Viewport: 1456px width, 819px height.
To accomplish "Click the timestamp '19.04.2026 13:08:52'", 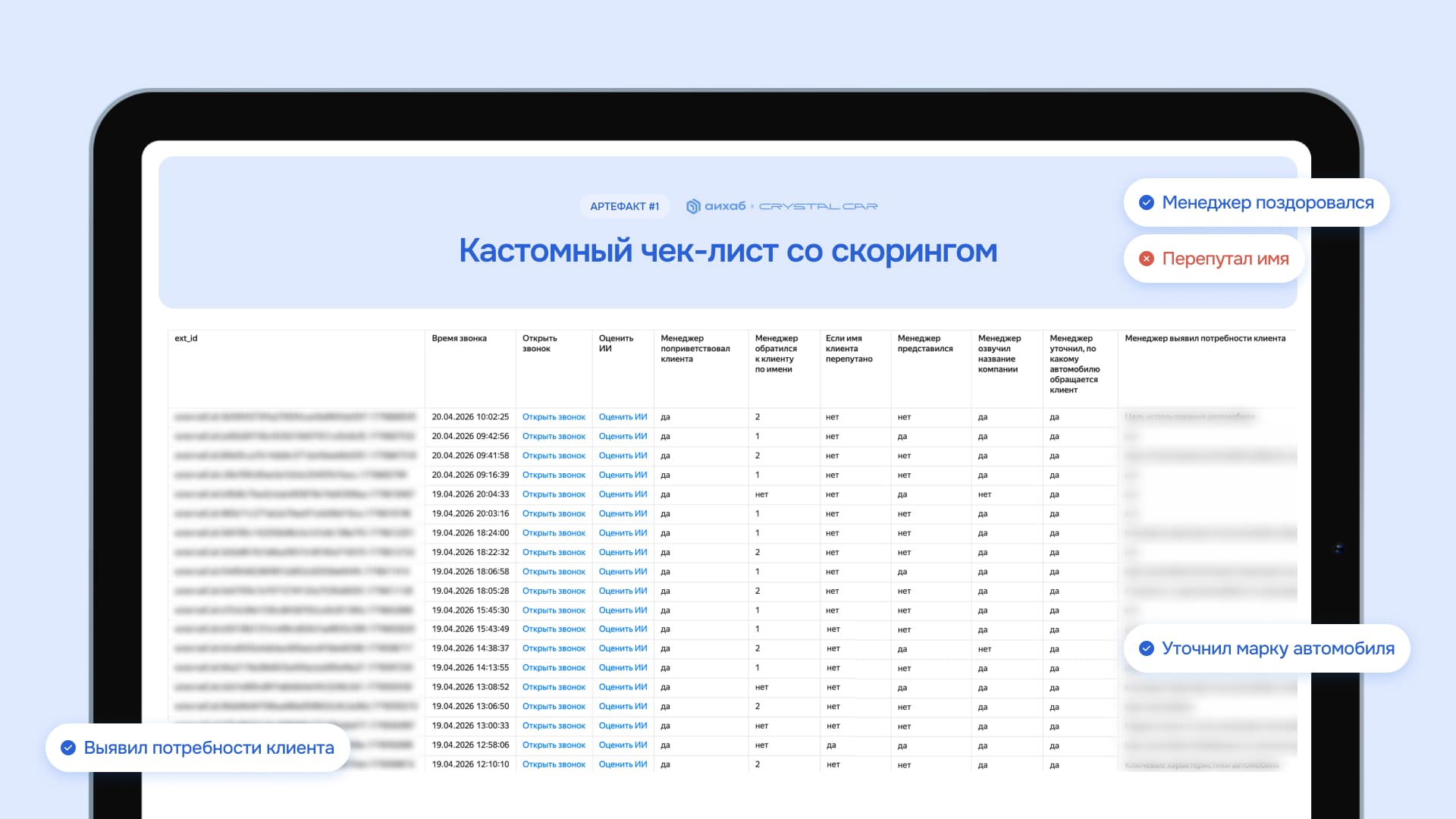I will tap(470, 687).
